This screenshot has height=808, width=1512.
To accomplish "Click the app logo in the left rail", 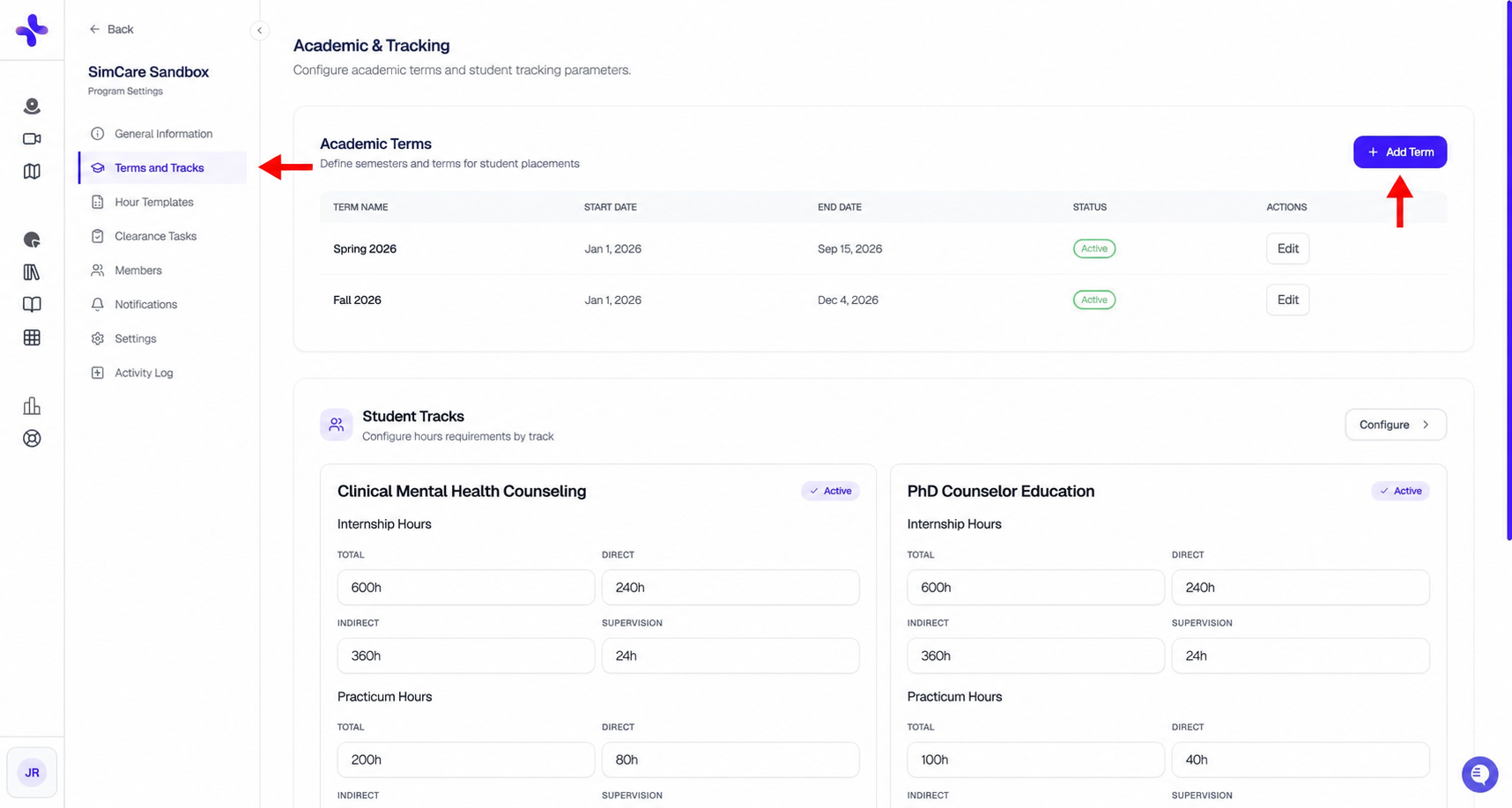I will (32, 30).
